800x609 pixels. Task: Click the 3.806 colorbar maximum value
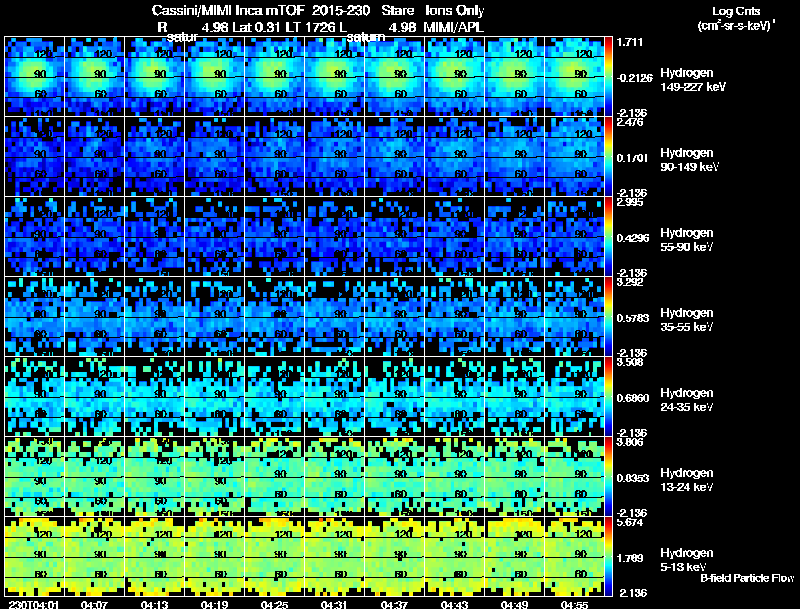tap(630, 442)
